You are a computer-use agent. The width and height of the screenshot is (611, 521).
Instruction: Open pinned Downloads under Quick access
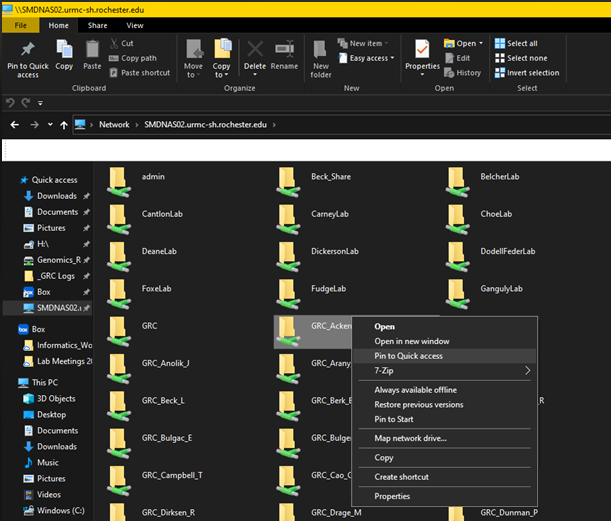coord(57,196)
